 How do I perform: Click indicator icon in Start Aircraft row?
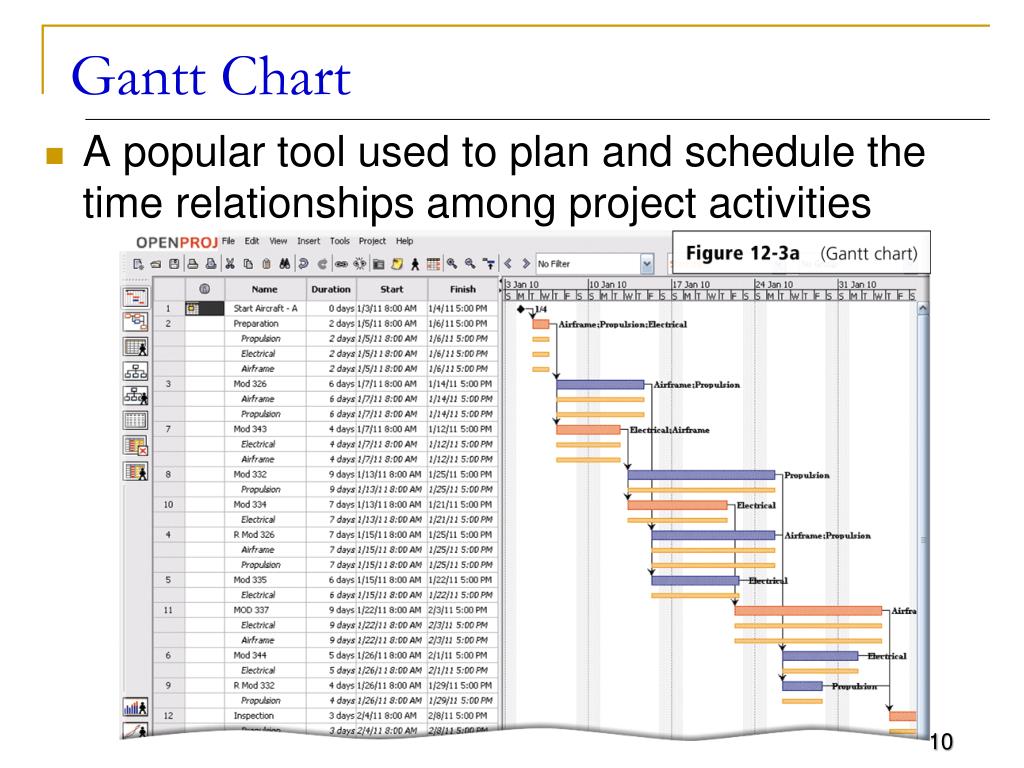point(192,308)
